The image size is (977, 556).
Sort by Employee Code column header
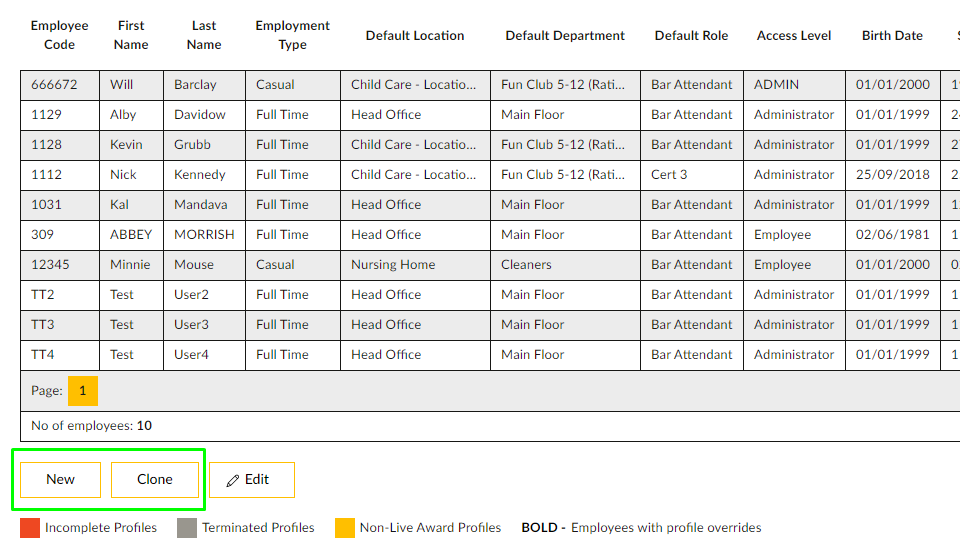pos(59,35)
